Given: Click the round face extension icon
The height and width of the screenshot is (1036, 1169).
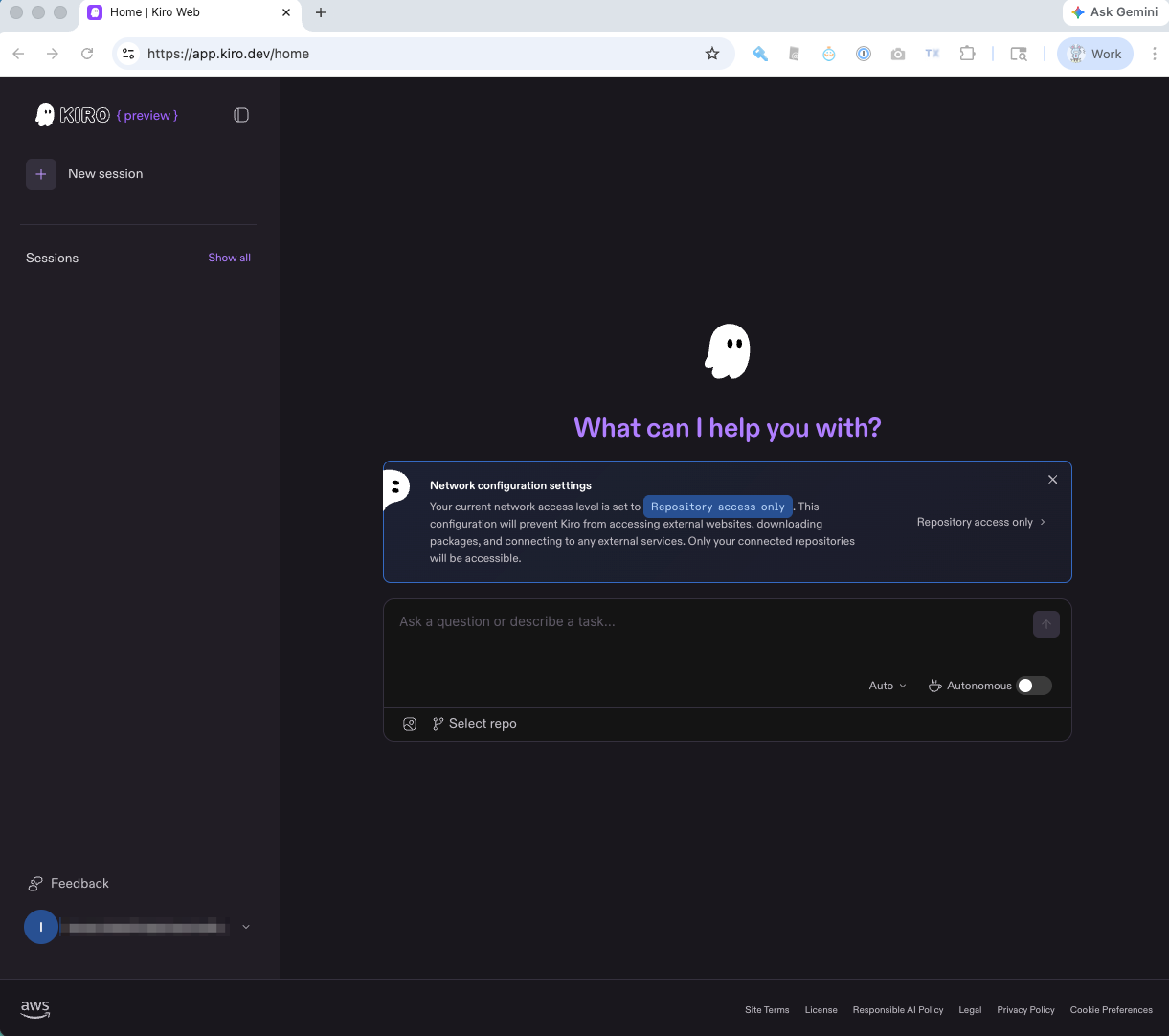Looking at the screenshot, I should (x=829, y=54).
